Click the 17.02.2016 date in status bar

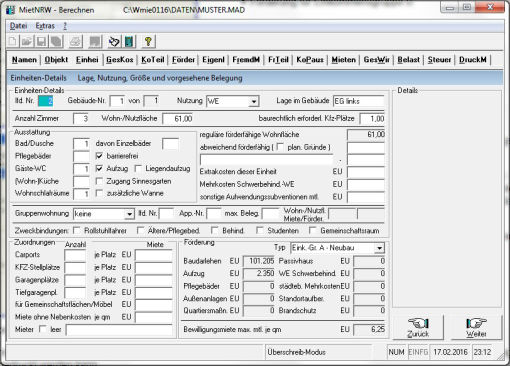click(x=450, y=352)
